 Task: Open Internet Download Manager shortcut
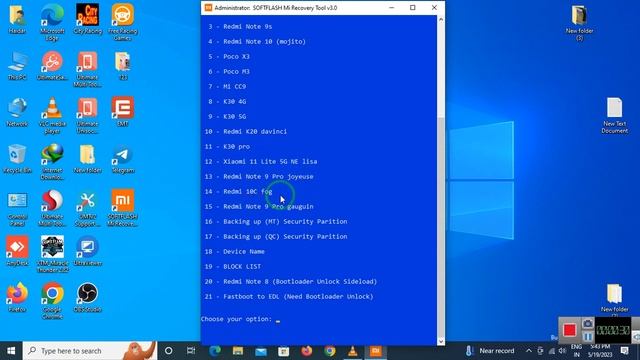point(52,162)
